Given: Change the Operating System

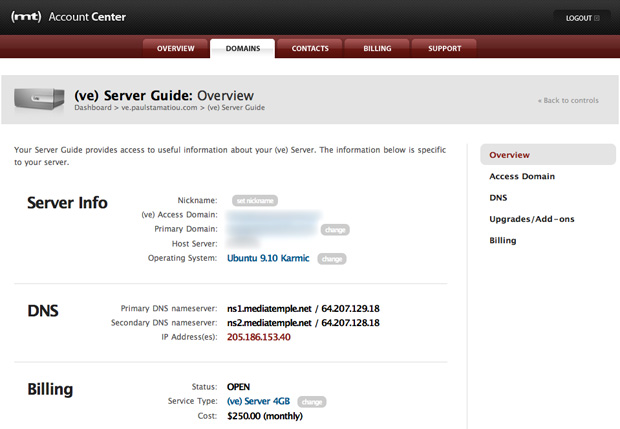Looking at the screenshot, I should click(x=332, y=259).
